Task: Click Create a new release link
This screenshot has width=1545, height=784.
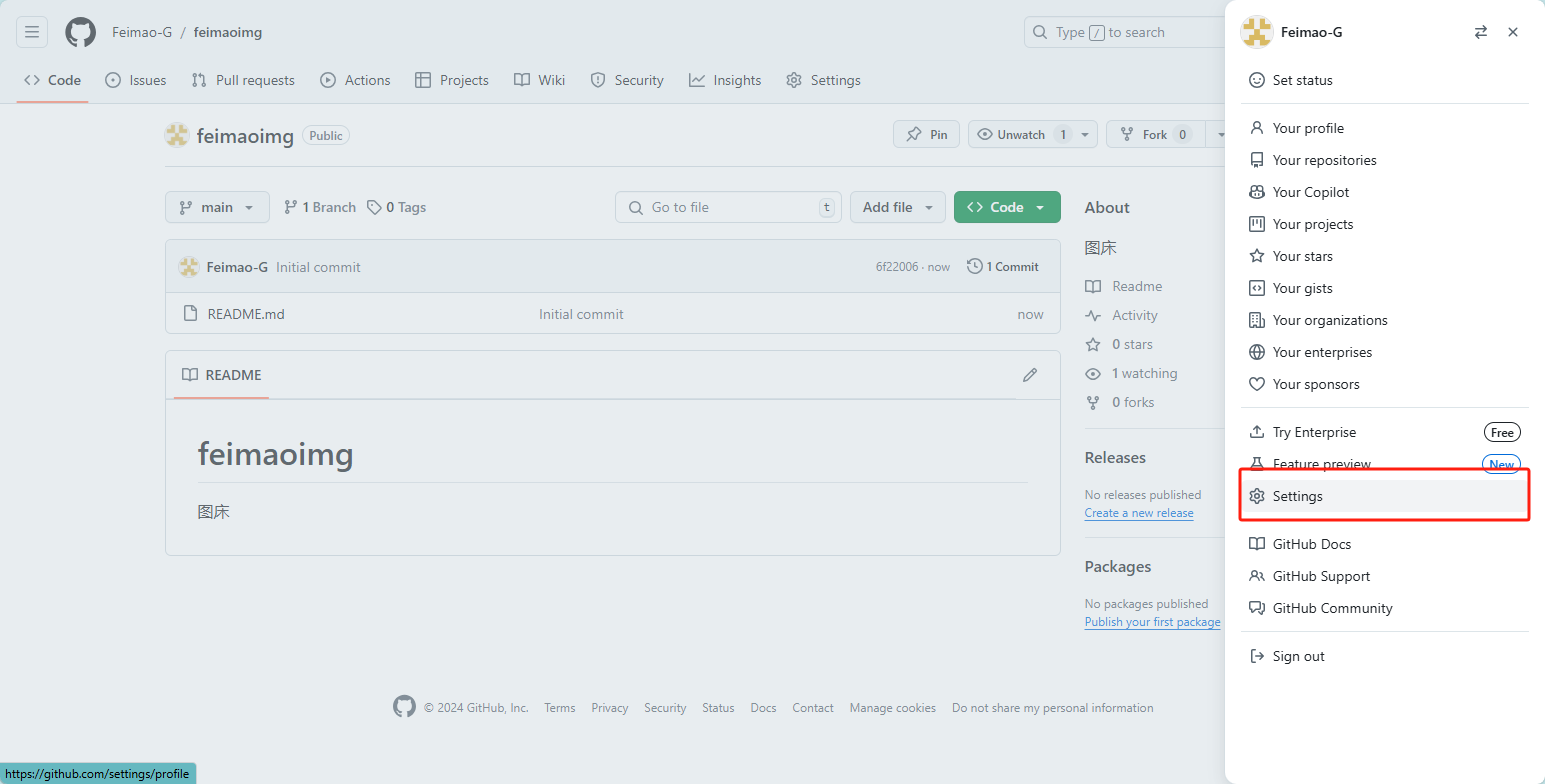Action: [x=1139, y=513]
